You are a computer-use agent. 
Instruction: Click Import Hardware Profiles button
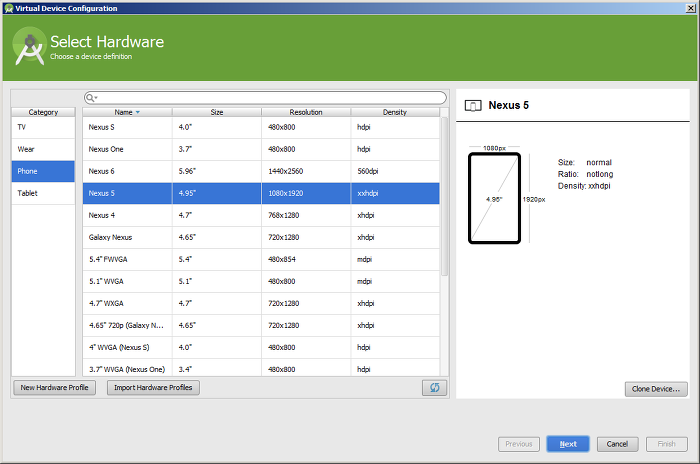click(153, 388)
